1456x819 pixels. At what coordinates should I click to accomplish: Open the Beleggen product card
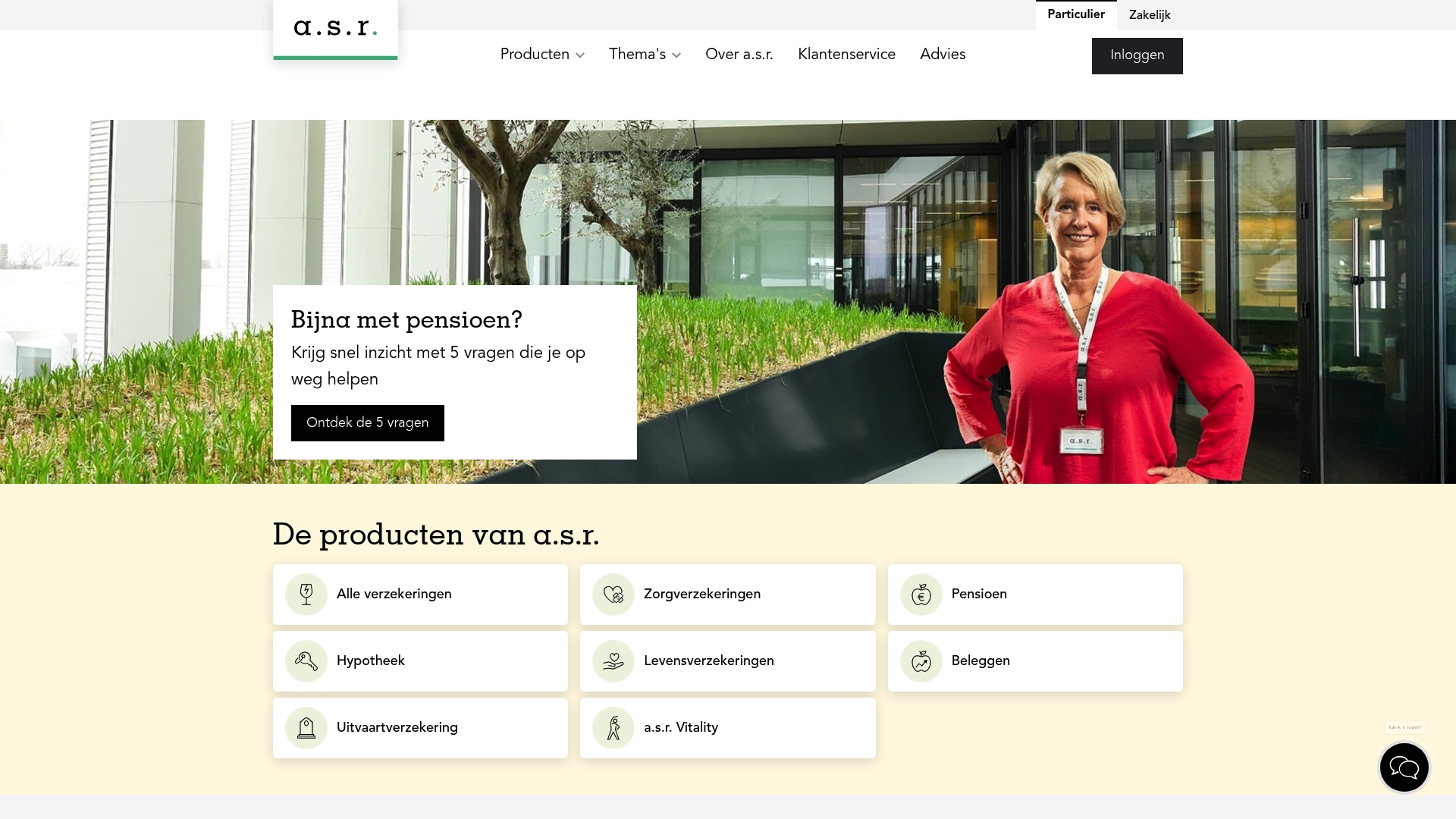point(1035,661)
